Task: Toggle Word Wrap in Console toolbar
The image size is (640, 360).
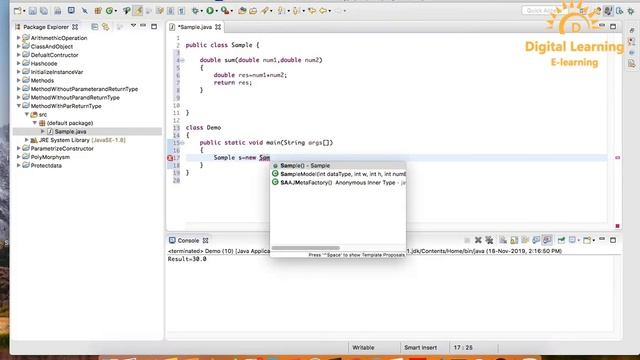Action: (525, 240)
